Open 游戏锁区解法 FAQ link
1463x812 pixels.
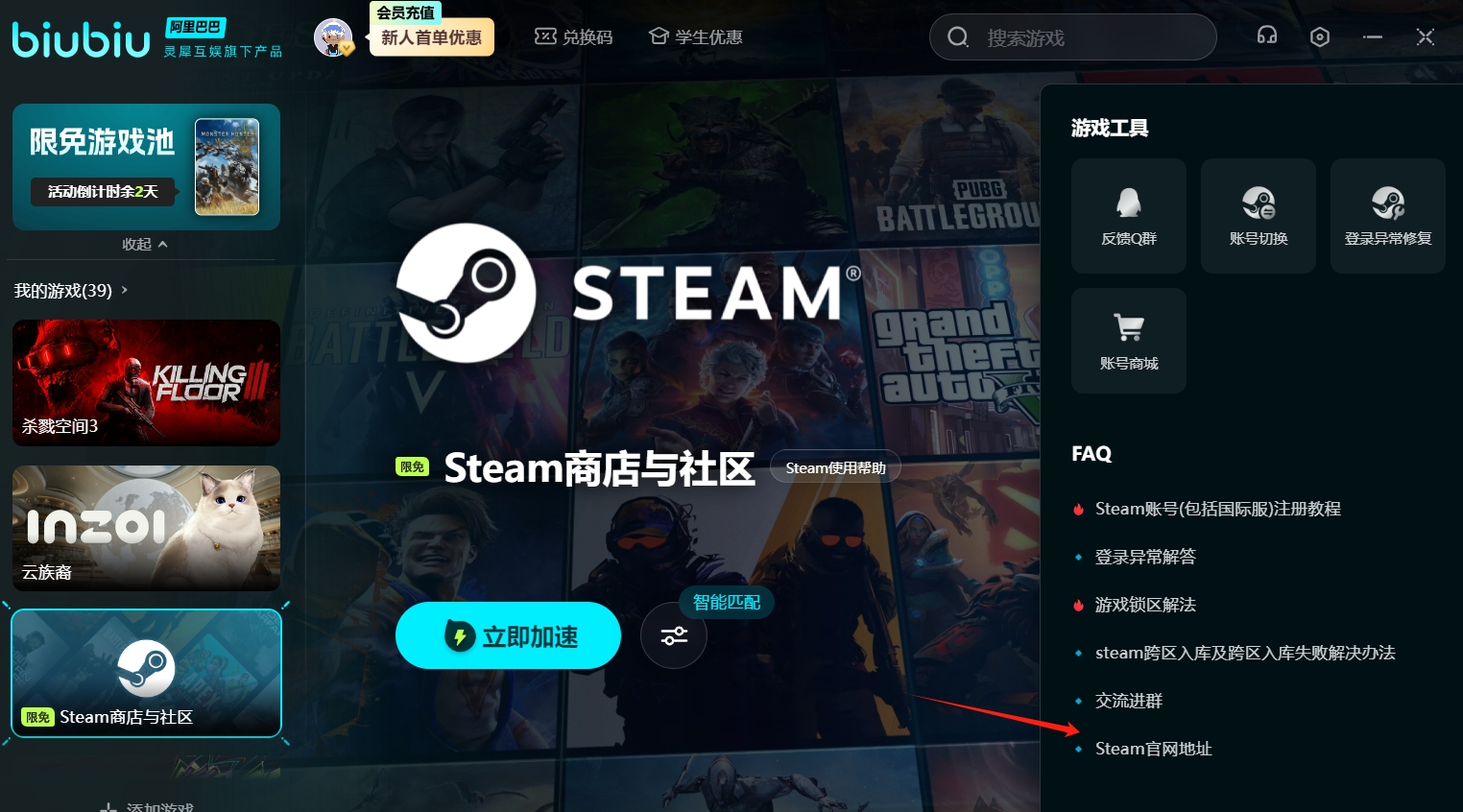click(x=1145, y=605)
